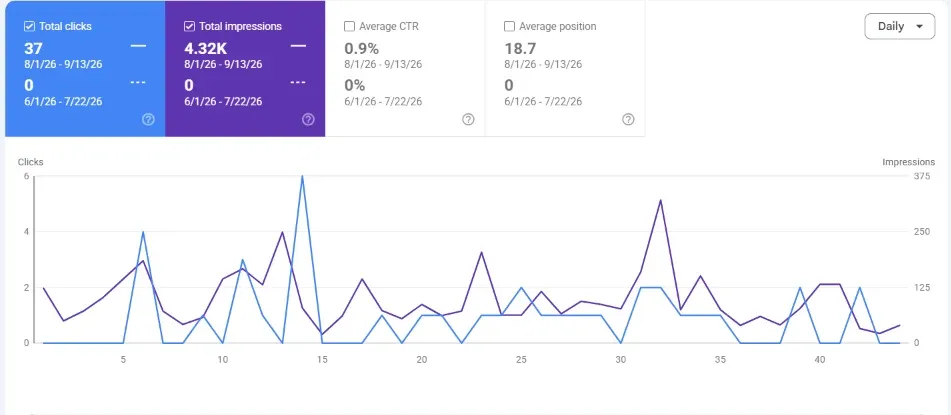
Task: Select the 18.7 average position value
Action: 520,49
